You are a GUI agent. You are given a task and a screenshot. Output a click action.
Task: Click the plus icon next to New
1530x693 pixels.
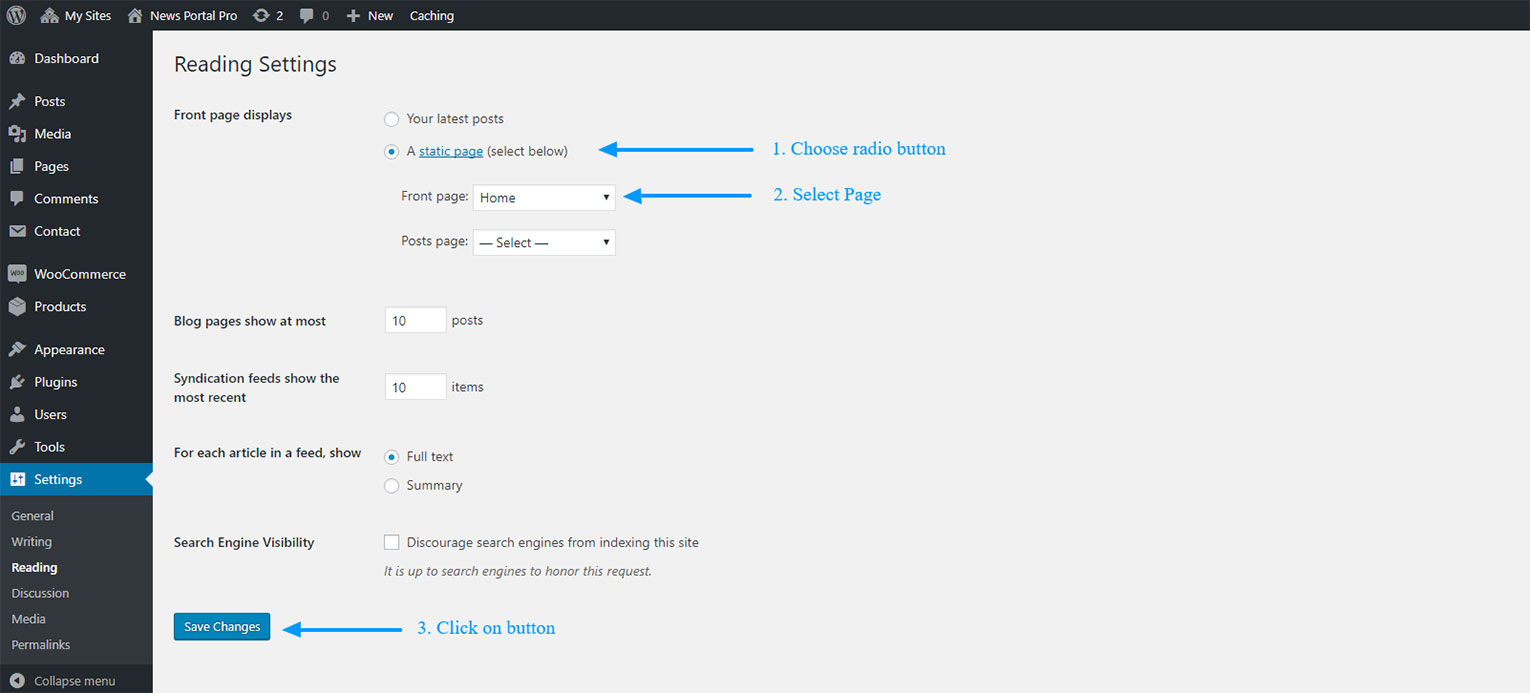click(353, 15)
